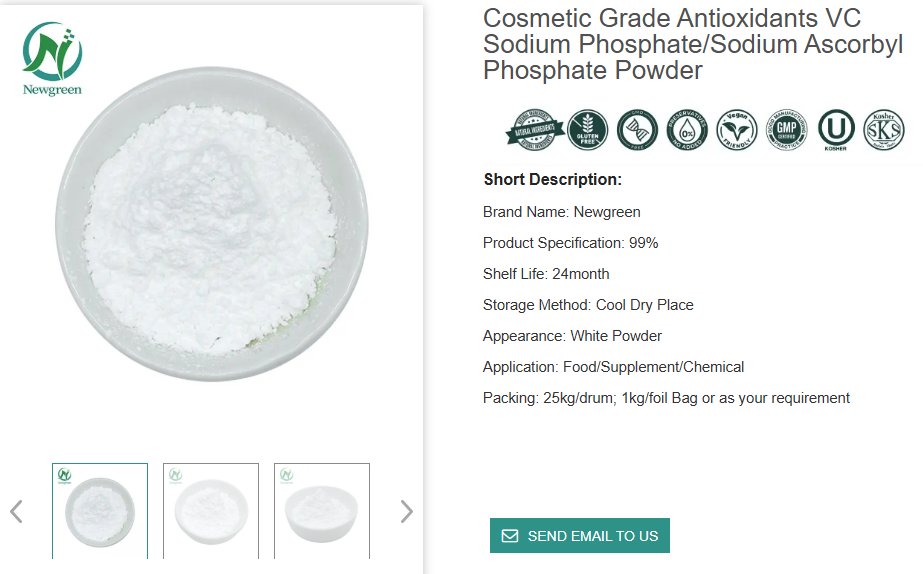Go to previous thumbnail with left arrow
923x574 pixels.
[x=16, y=512]
